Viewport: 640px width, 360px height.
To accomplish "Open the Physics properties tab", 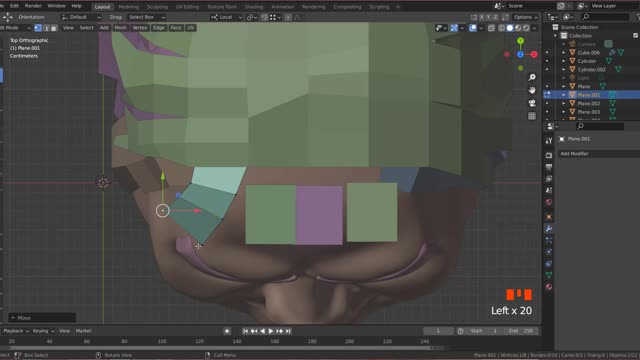I will (x=549, y=252).
